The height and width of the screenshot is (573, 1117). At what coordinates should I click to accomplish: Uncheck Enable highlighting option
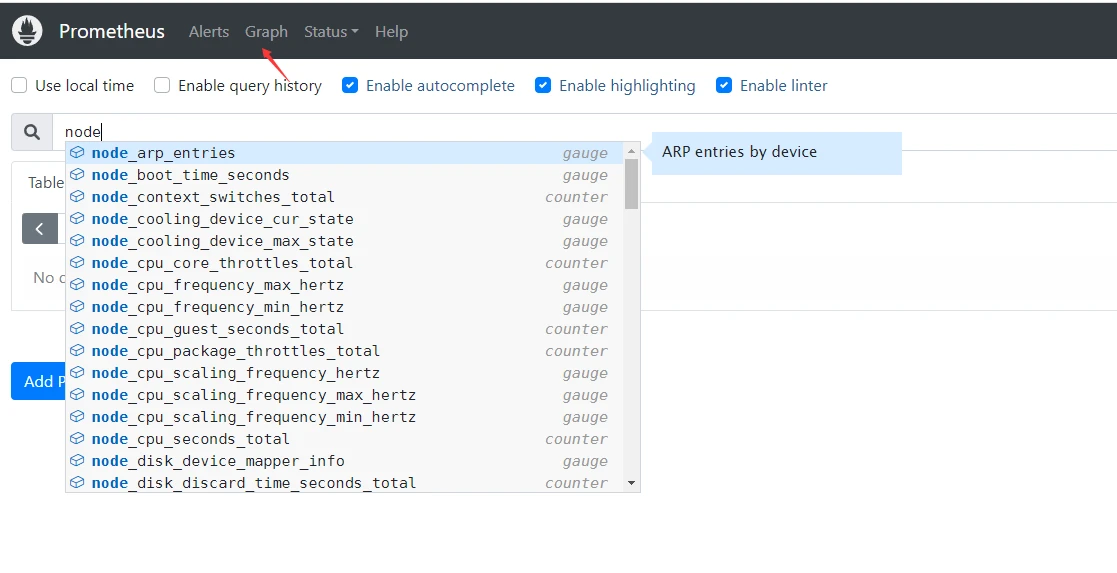coord(543,86)
